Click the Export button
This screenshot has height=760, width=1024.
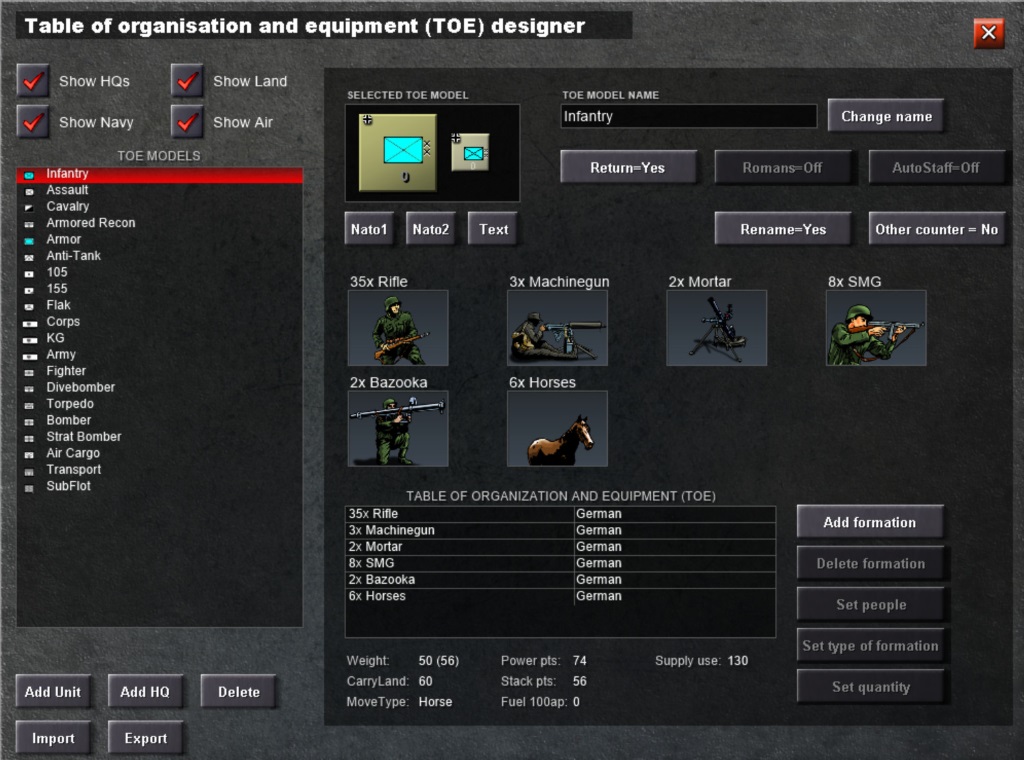(145, 738)
